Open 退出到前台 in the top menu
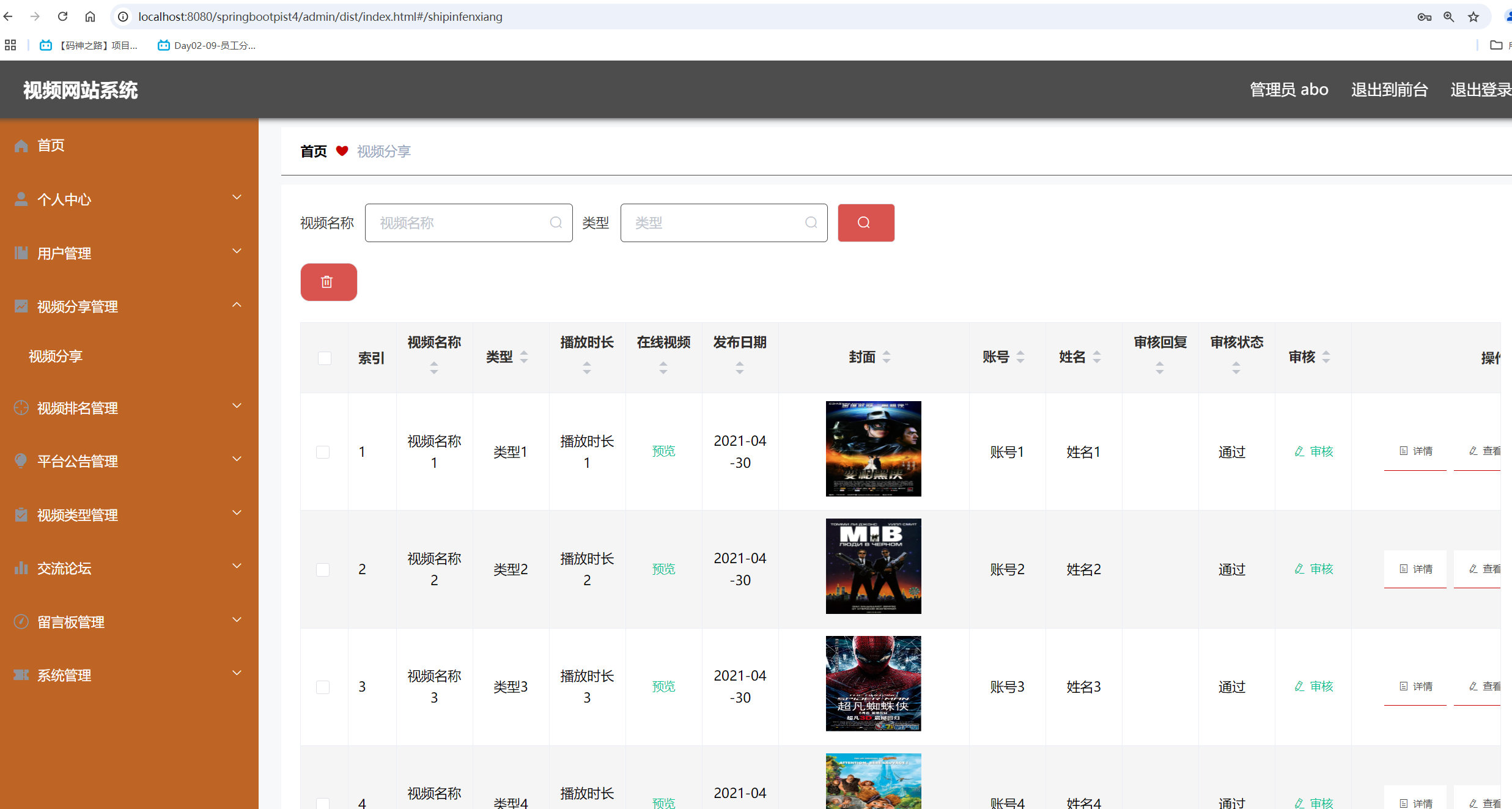Screen dimensions: 1512x809 (x=1389, y=89)
